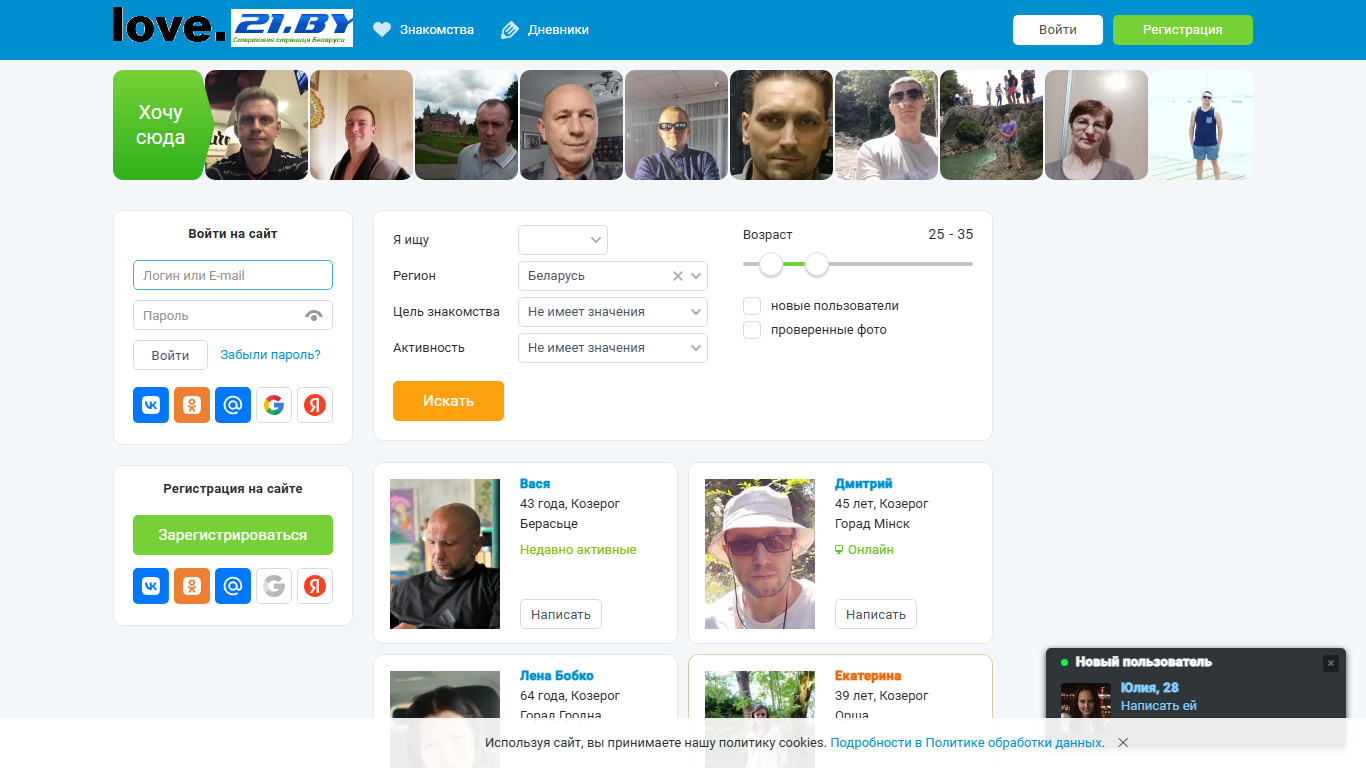This screenshot has width=1366, height=768.
Task: Open Дмитрий's profile name link
Action: tap(864, 484)
